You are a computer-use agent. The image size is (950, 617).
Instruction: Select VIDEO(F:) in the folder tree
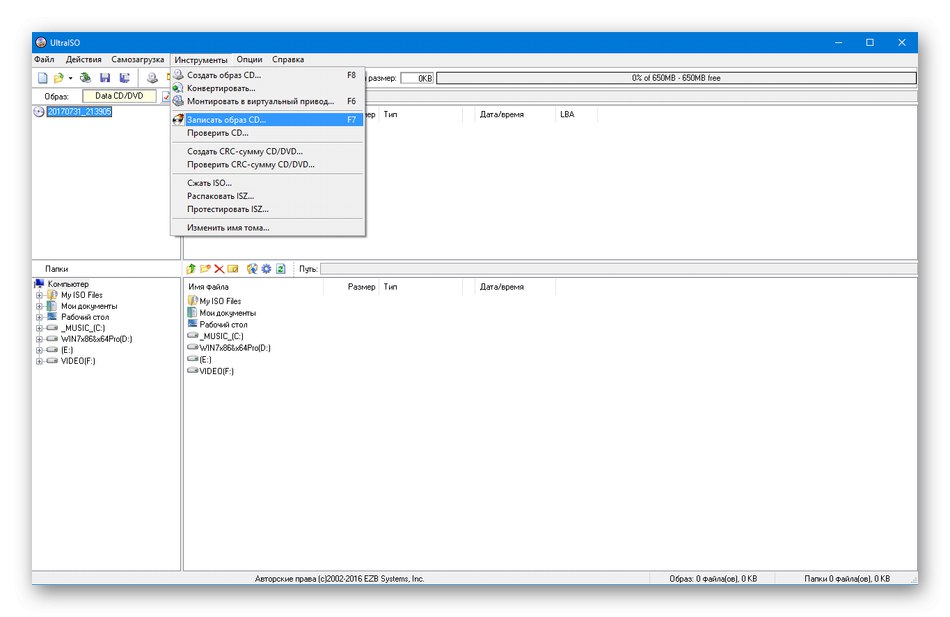[78, 361]
